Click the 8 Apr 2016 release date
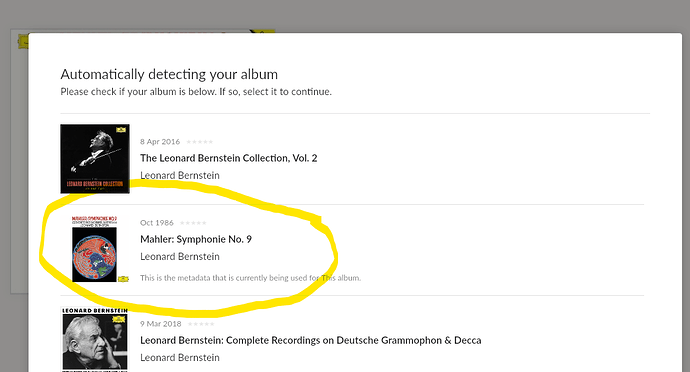690x372 pixels. pyautogui.click(x=160, y=142)
